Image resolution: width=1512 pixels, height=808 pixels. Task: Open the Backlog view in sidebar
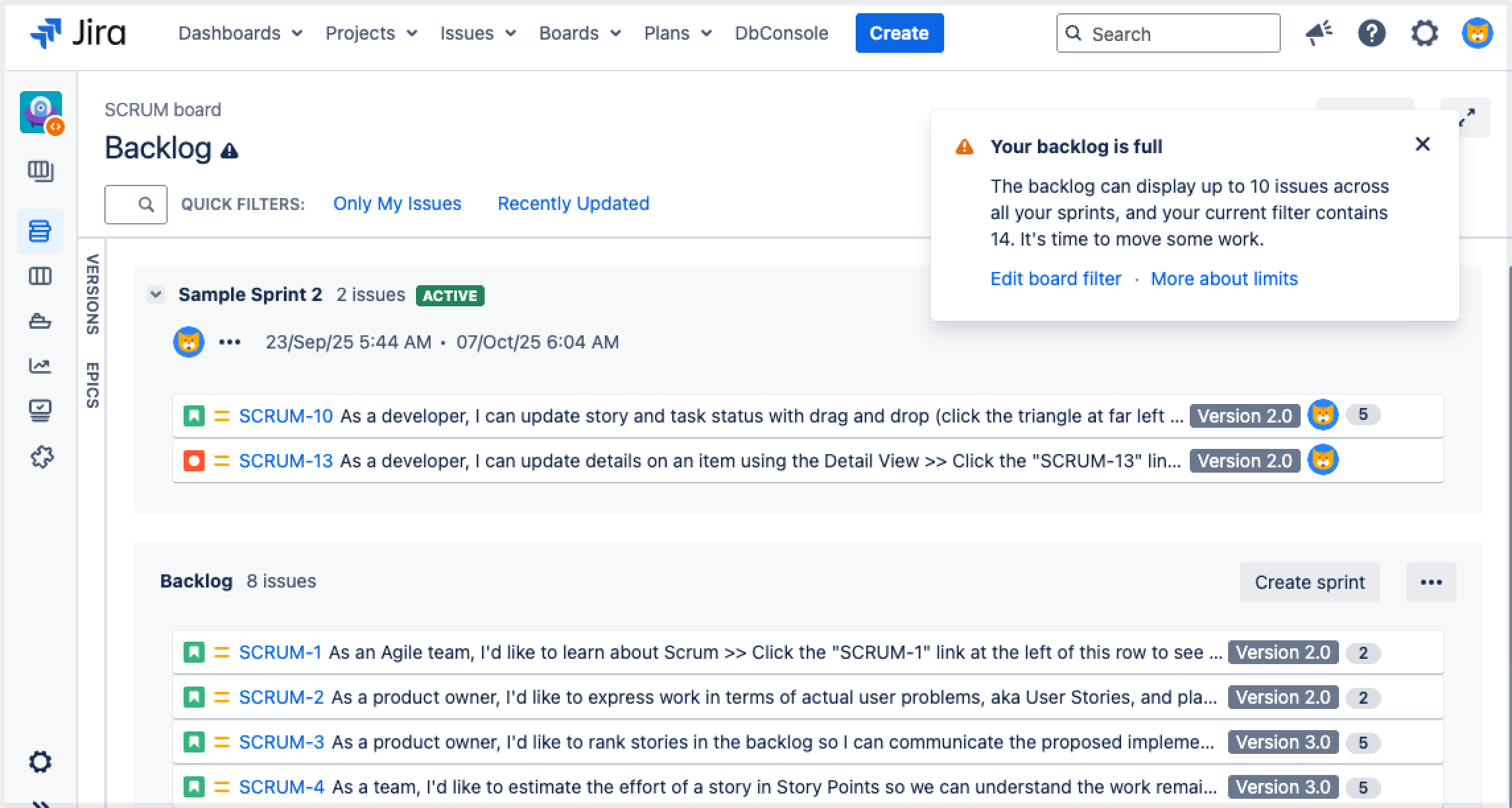40,231
